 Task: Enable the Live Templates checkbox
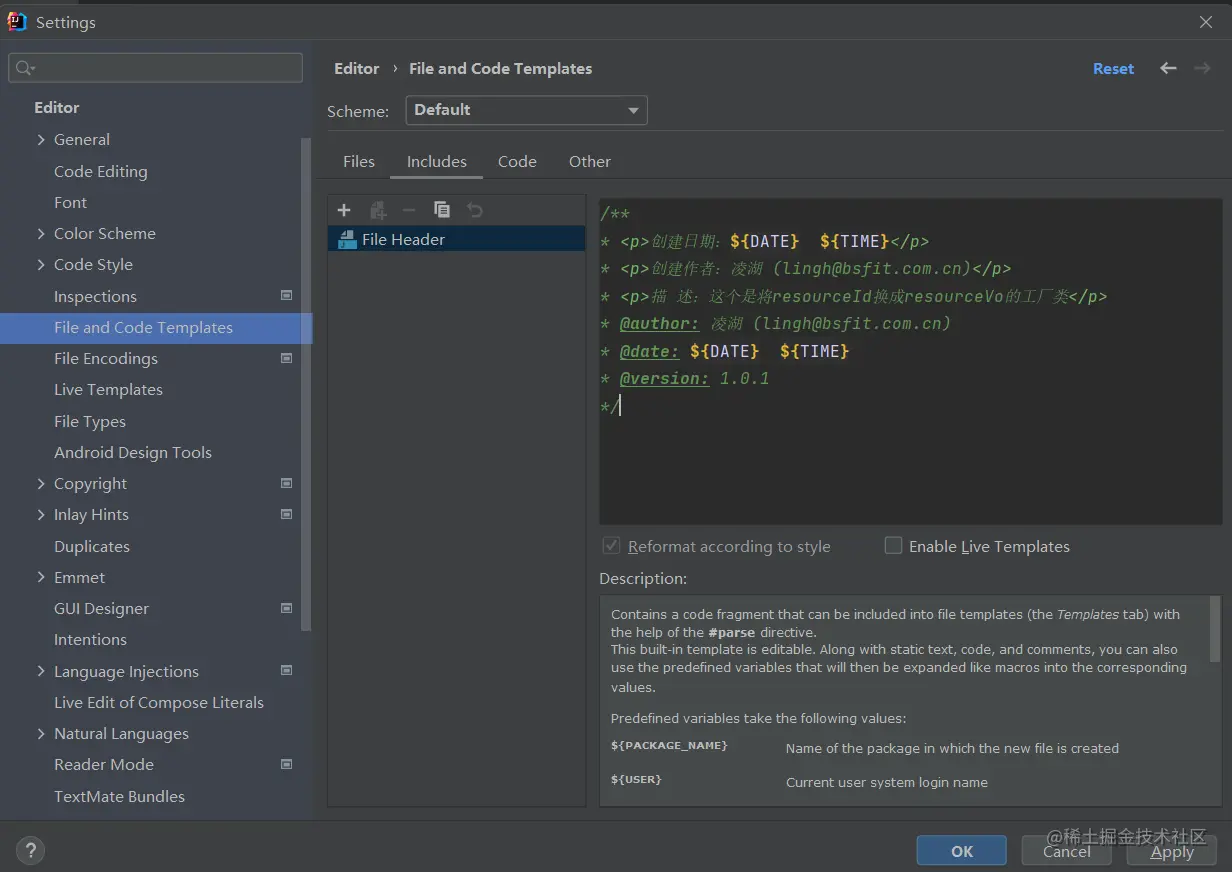point(894,546)
